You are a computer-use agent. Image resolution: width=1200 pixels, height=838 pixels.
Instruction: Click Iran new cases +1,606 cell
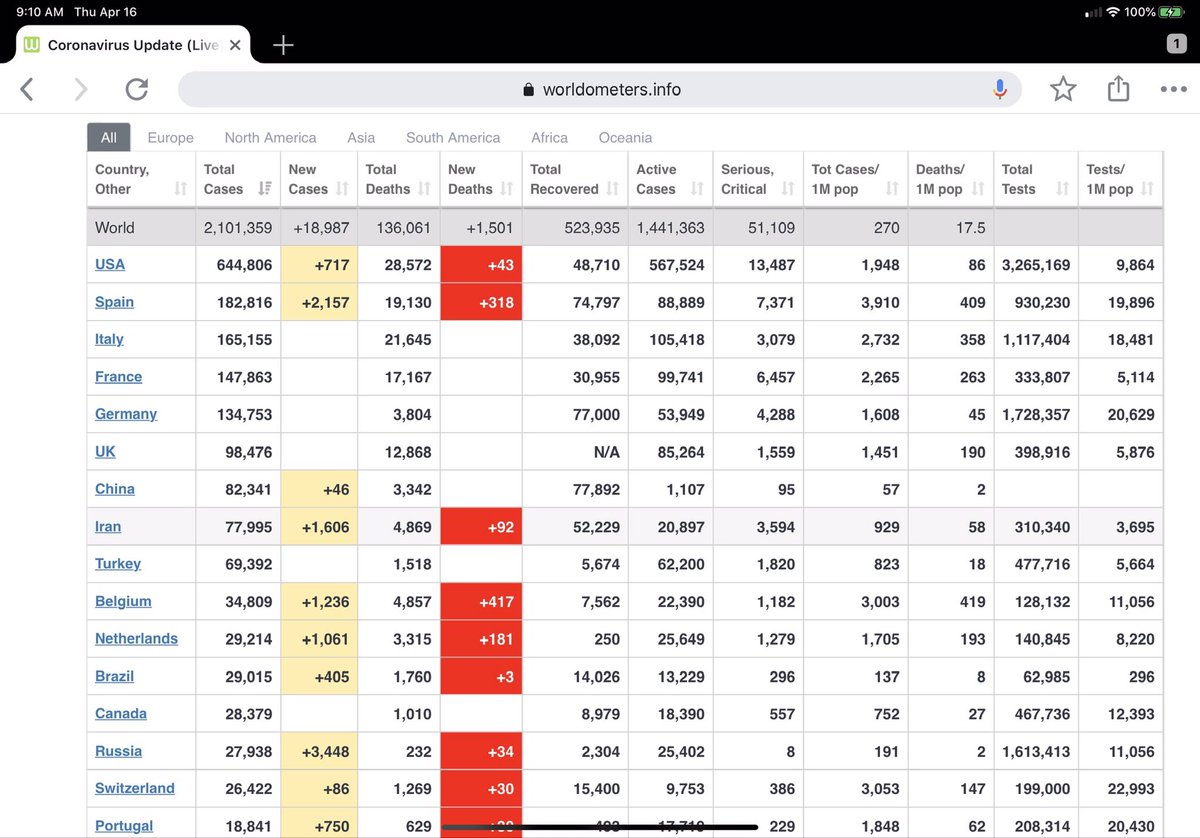point(319,527)
